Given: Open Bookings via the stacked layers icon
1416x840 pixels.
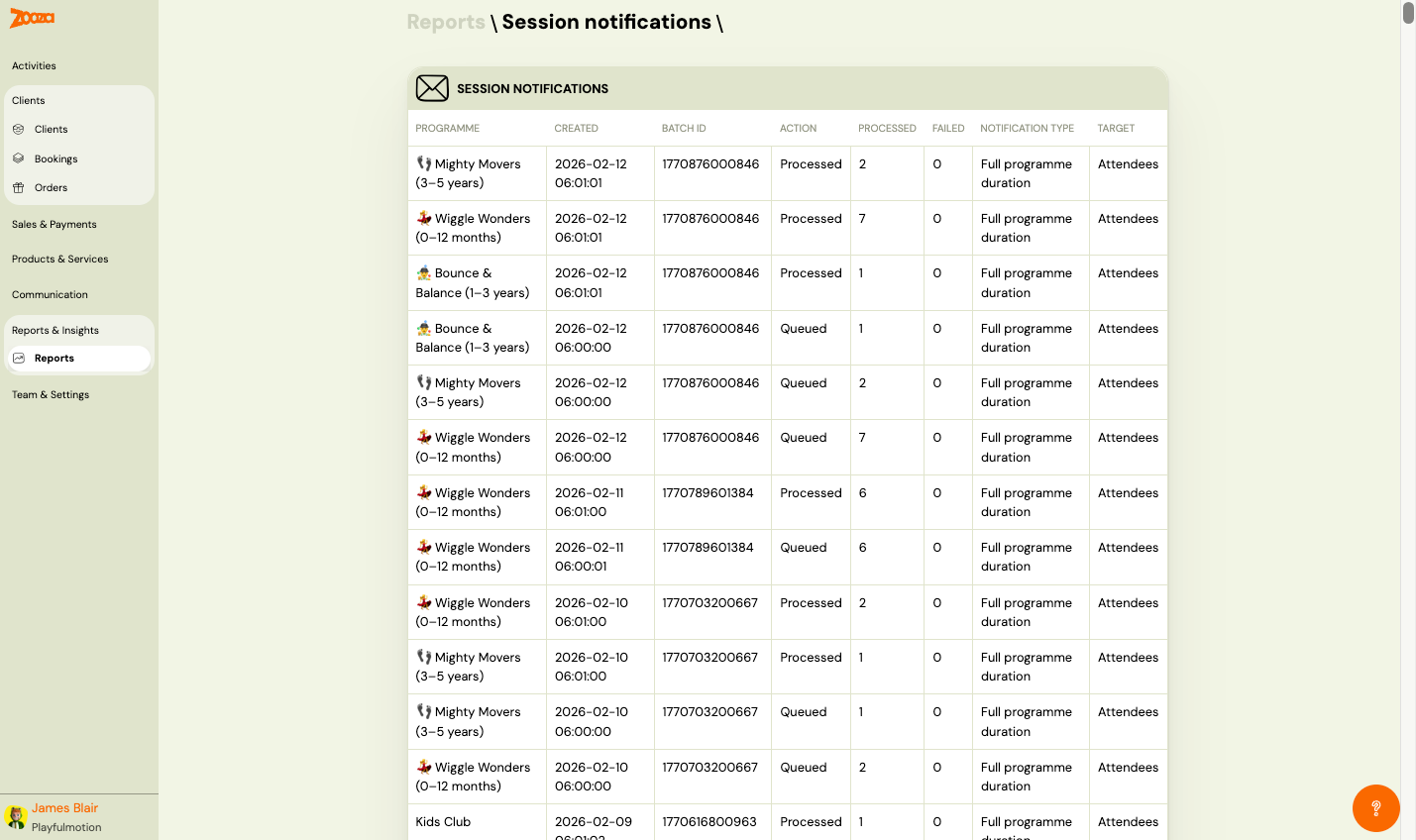Looking at the screenshot, I should tap(20, 157).
